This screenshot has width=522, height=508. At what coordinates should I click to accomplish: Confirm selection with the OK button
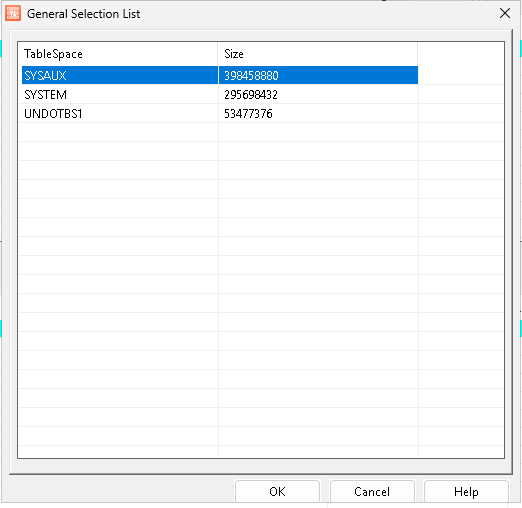(277, 491)
